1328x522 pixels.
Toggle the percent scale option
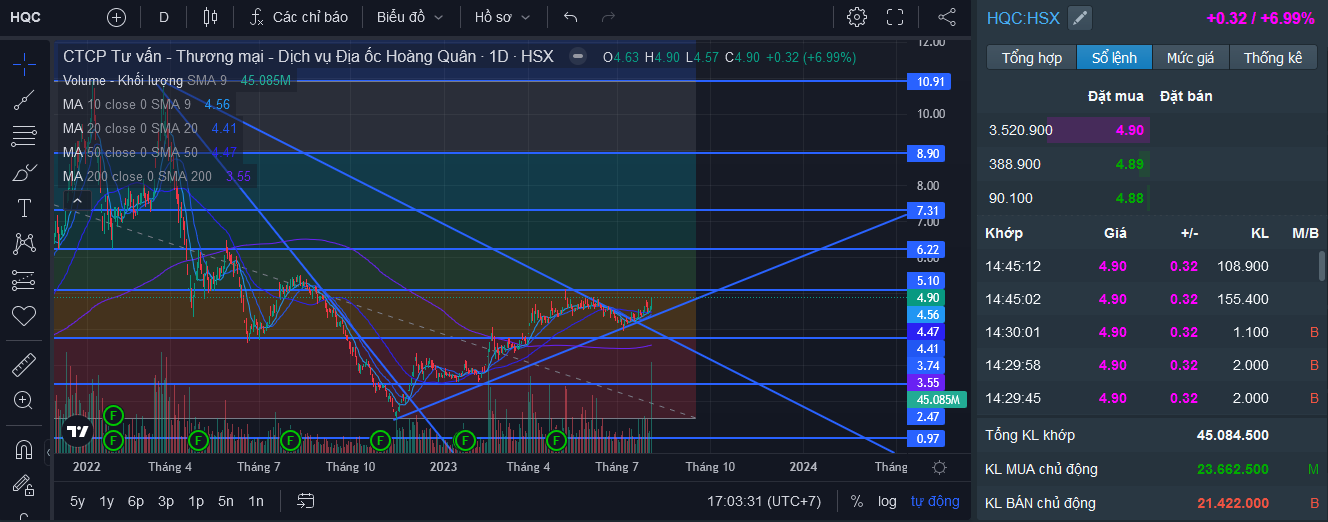[857, 501]
